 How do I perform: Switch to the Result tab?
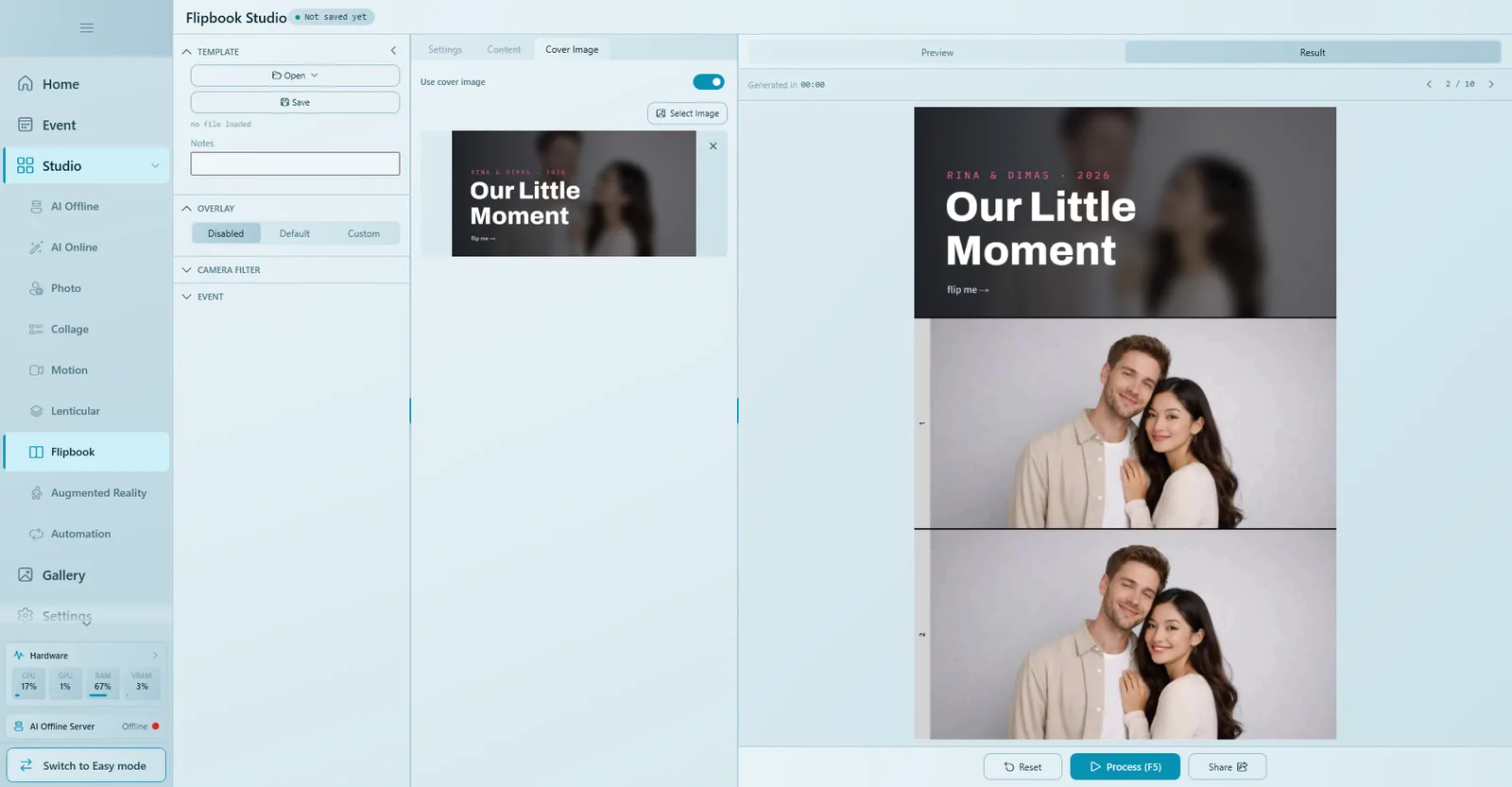tap(1313, 53)
